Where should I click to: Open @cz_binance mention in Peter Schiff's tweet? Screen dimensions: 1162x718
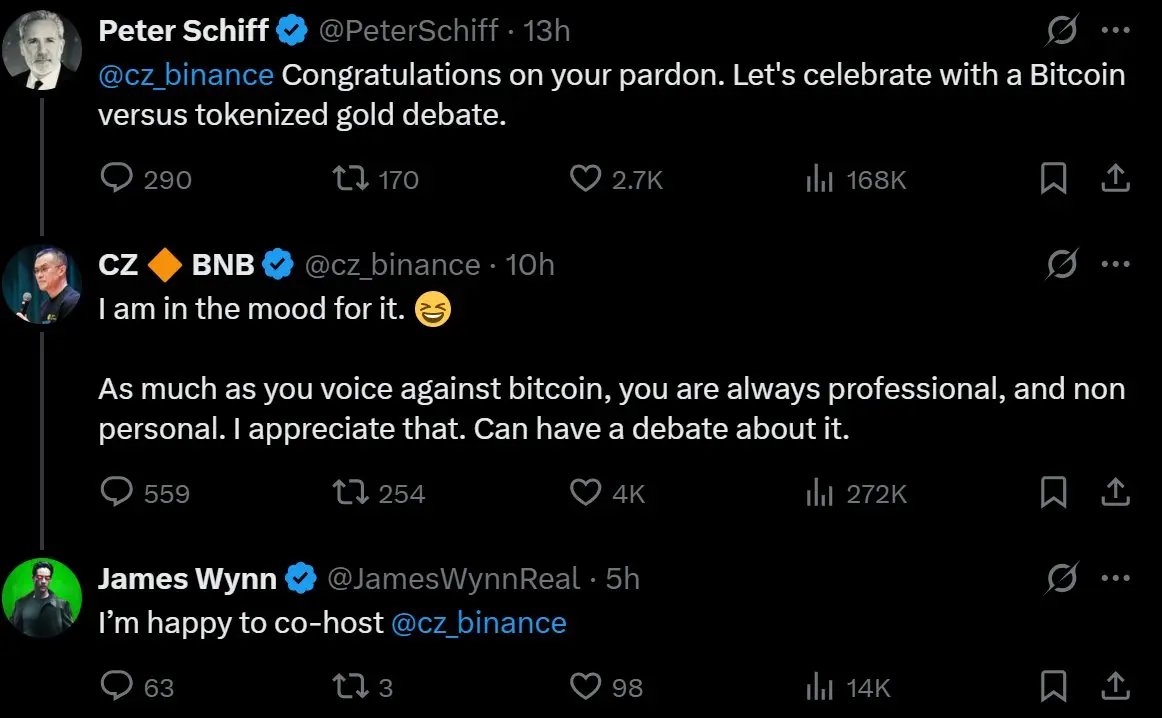click(186, 75)
